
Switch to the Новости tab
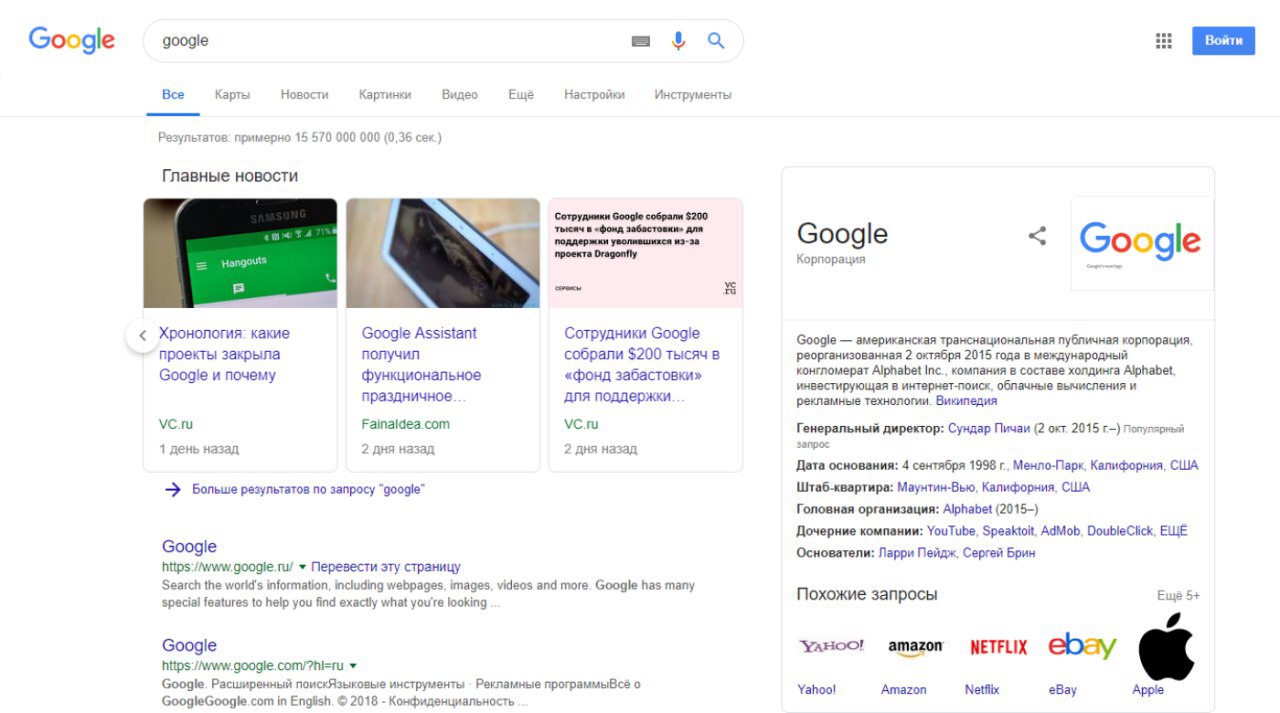click(304, 95)
